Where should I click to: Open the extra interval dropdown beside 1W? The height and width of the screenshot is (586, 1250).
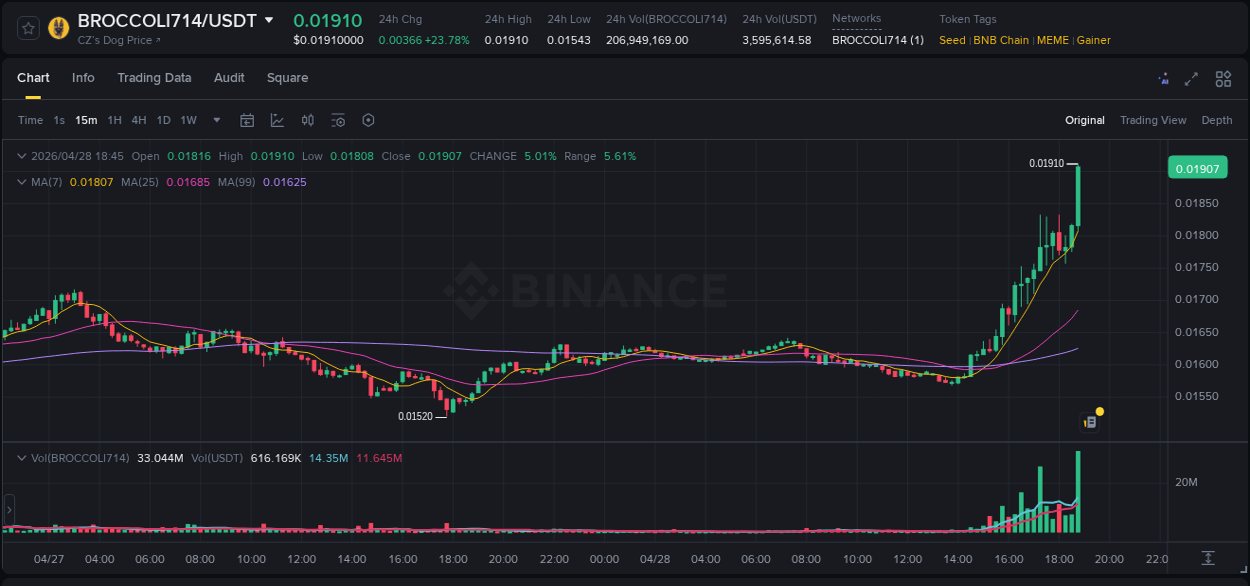tap(215, 120)
